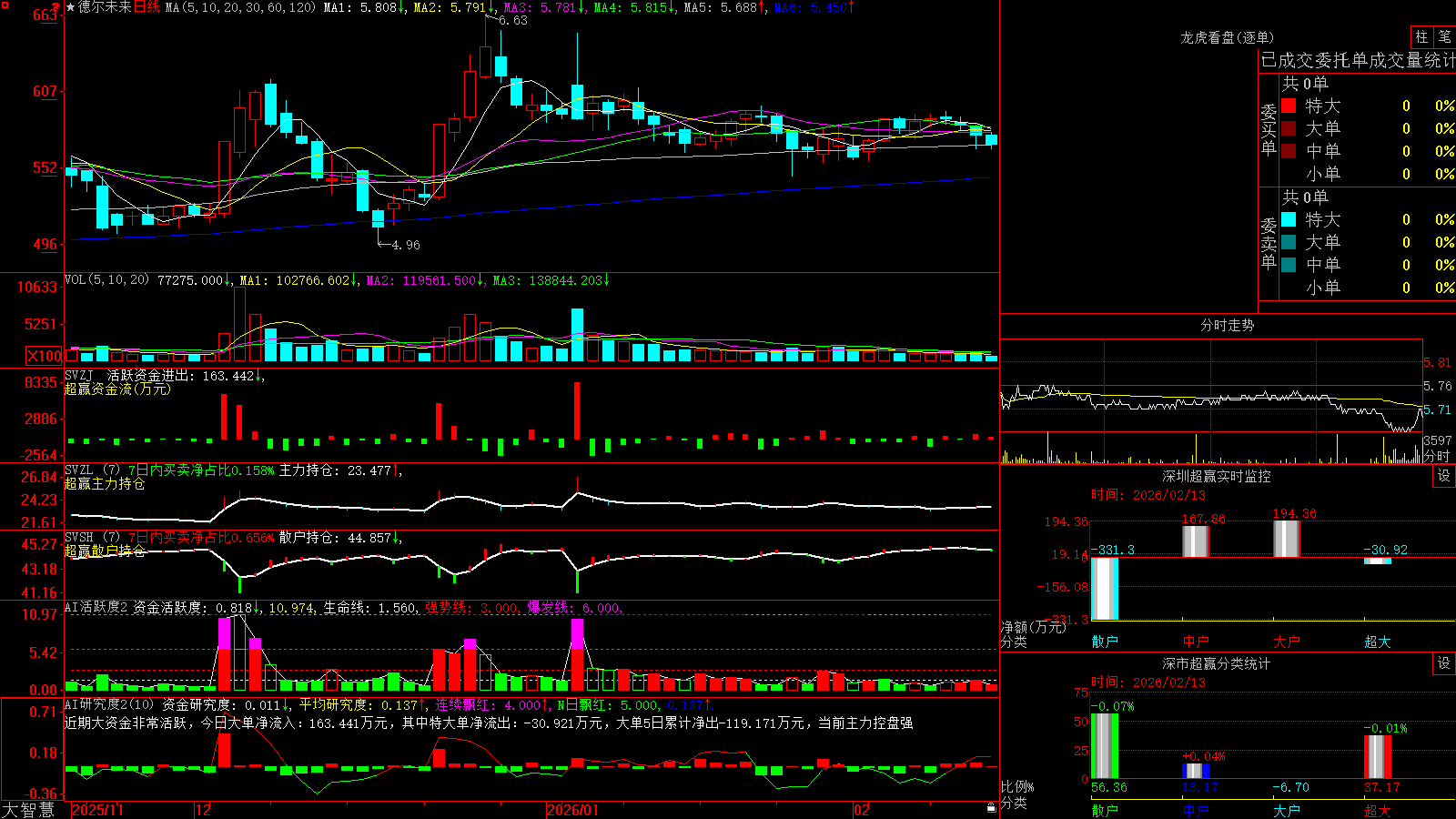Click the 已成交委托单成交量统计 header
Screen dimensions: 1456x819
1358,60
